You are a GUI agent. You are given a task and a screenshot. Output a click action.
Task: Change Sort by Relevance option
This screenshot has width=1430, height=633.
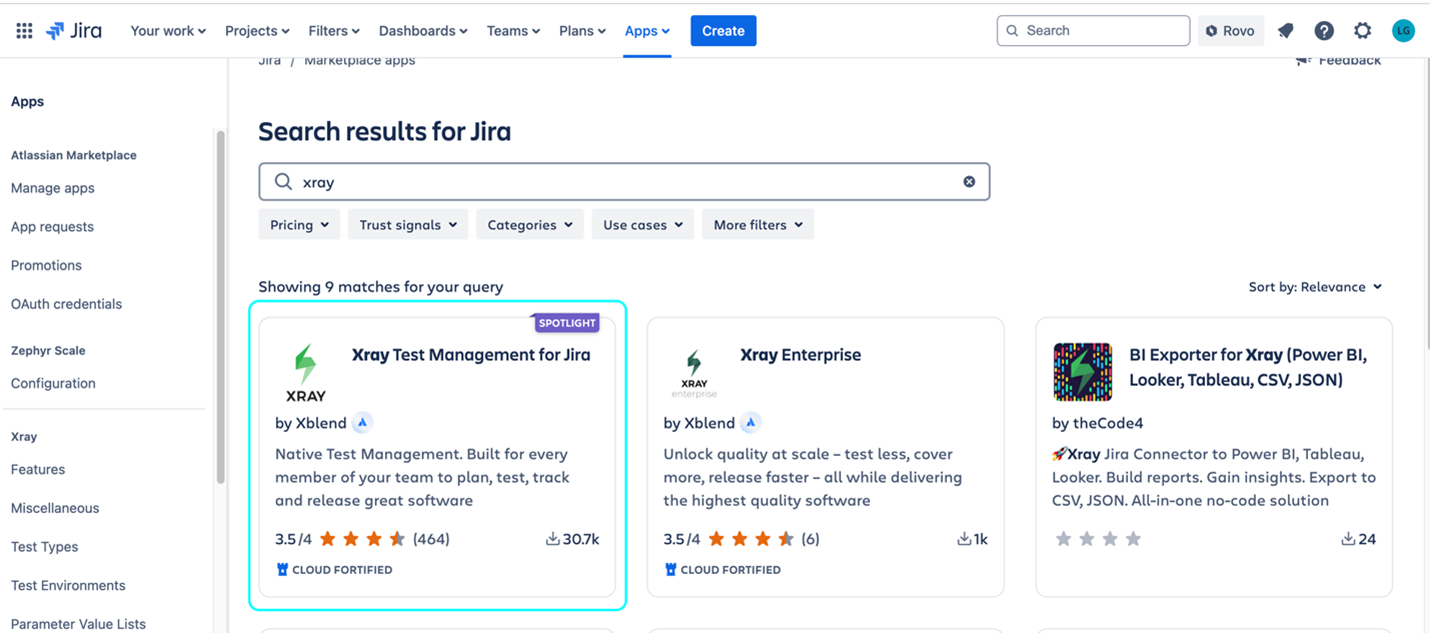click(x=1315, y=287)
